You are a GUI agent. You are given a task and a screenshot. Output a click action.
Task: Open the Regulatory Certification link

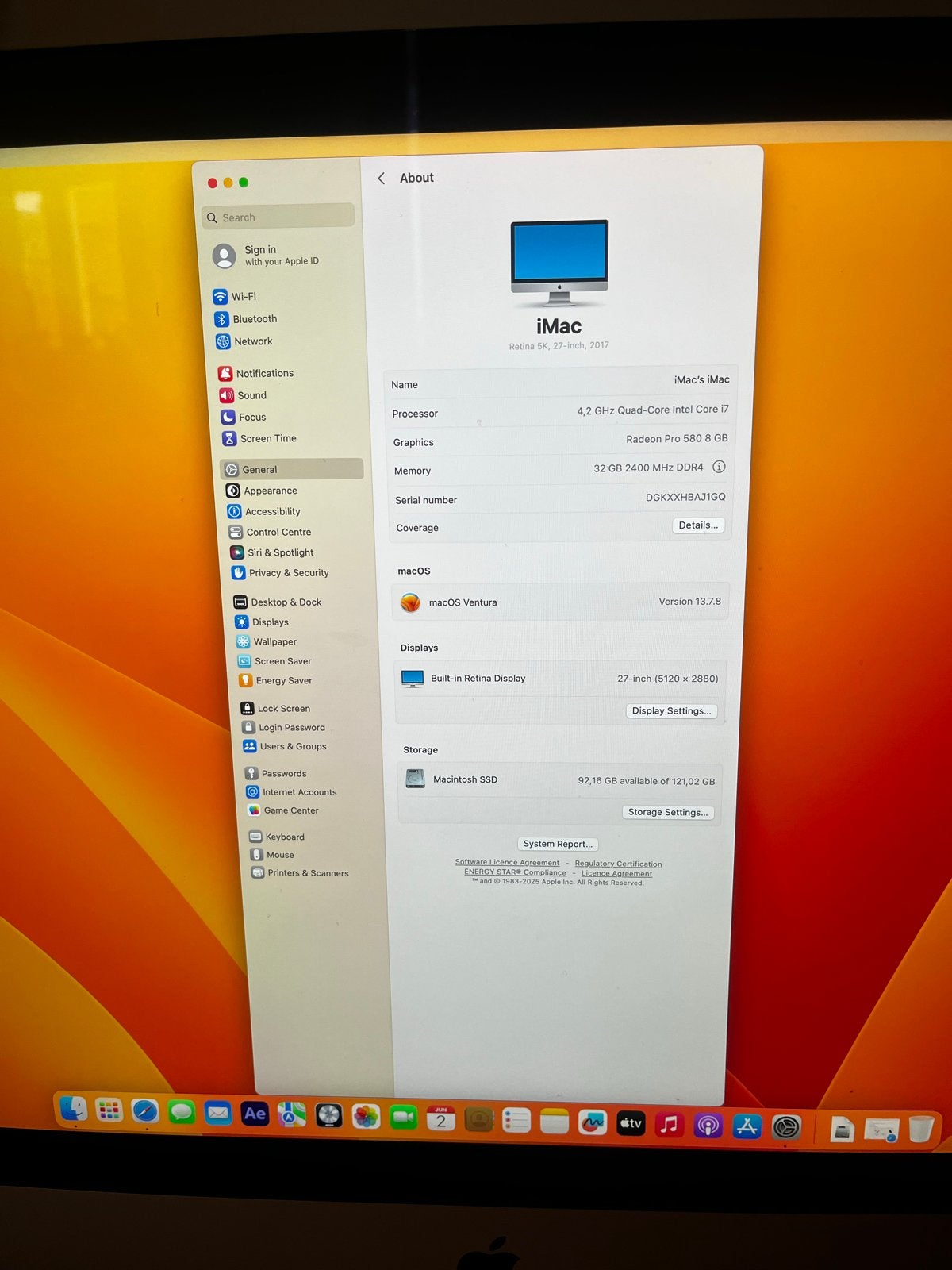click(x=618, y=864)
